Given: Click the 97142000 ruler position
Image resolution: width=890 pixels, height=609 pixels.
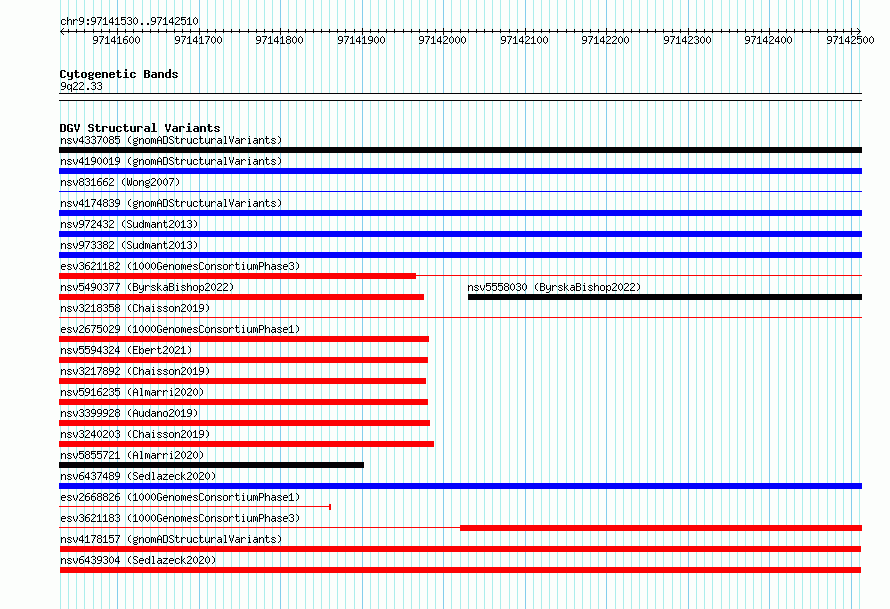Looking at the screenshot, I should 443,40.
